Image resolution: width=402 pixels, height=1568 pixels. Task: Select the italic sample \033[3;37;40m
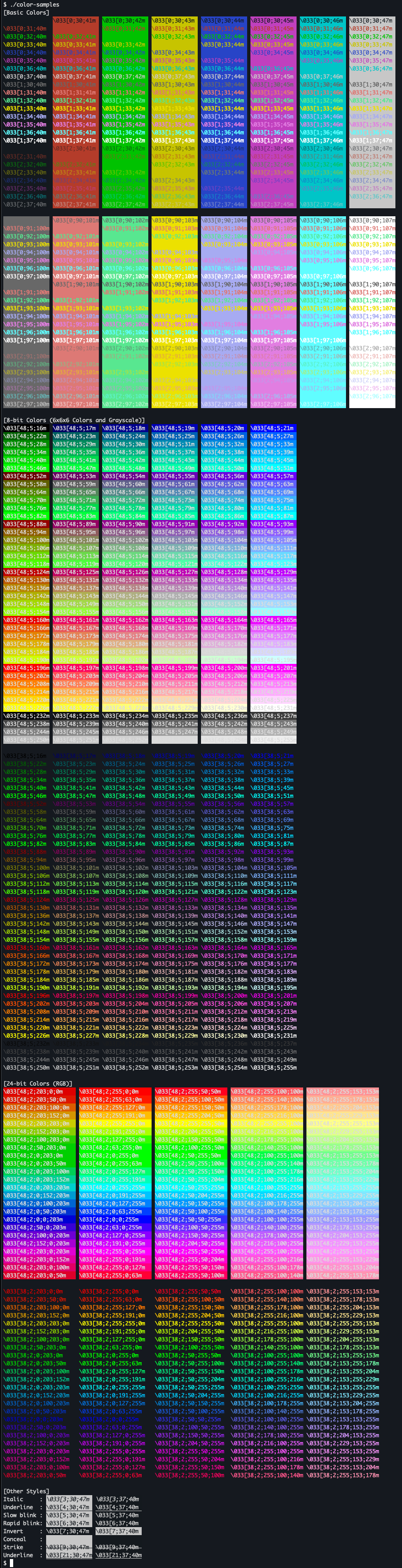(117, 1499)
